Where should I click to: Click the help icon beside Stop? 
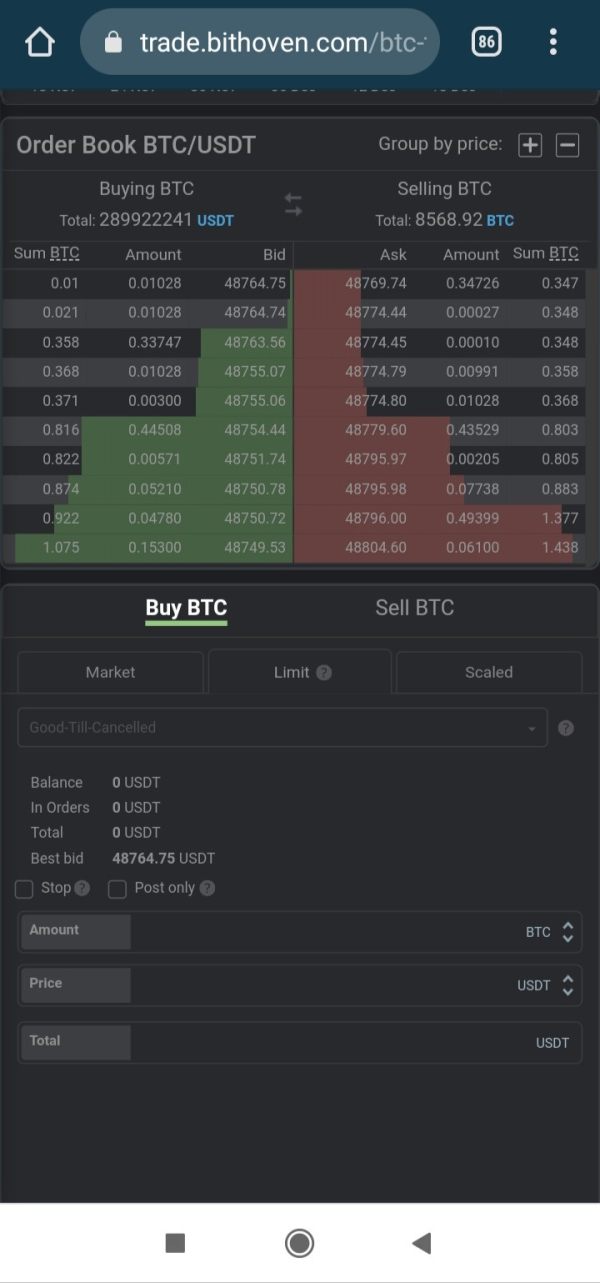pos(82,888)
